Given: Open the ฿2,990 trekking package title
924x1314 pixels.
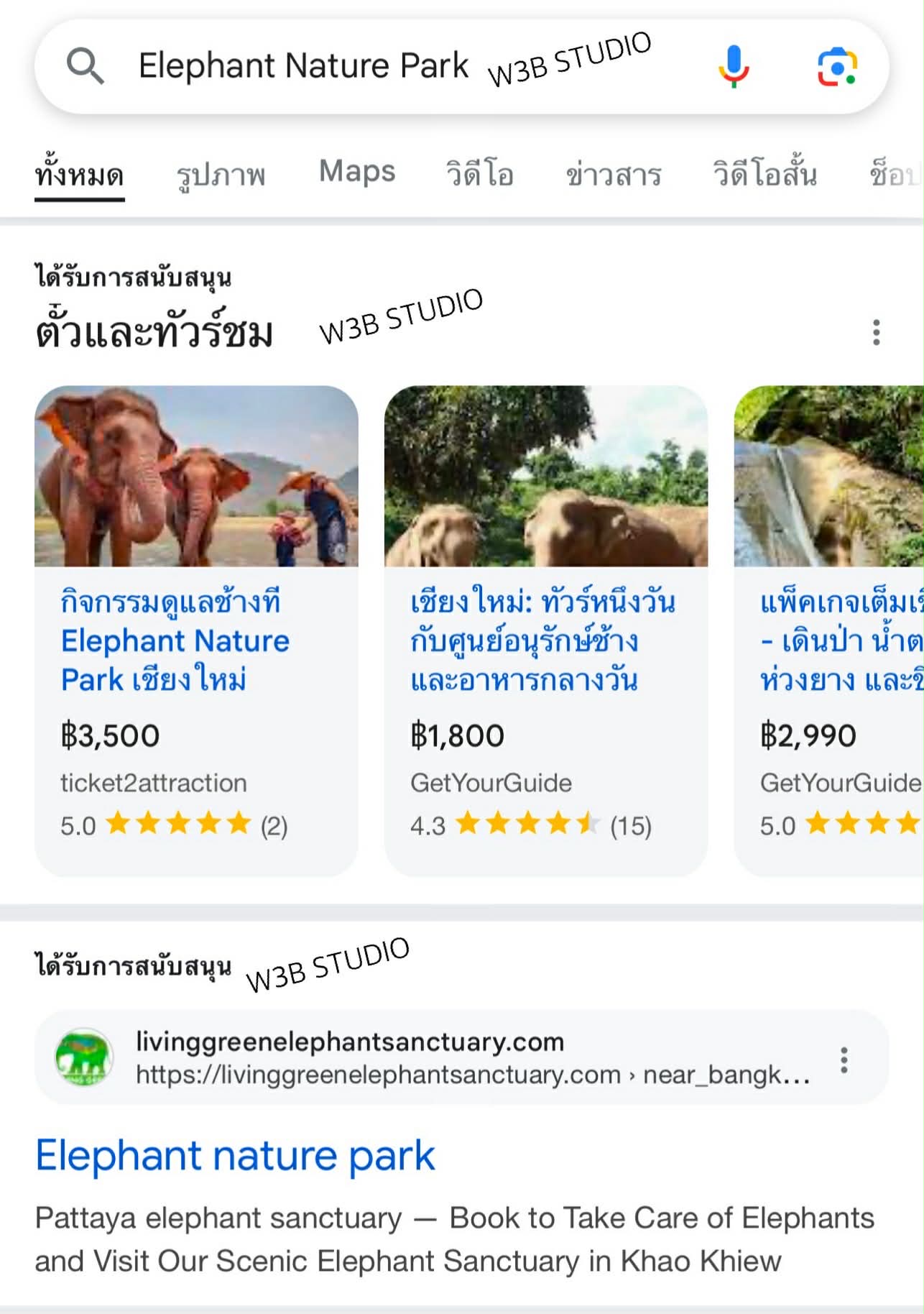Looking at the screenshot, I should coord(841,640).
